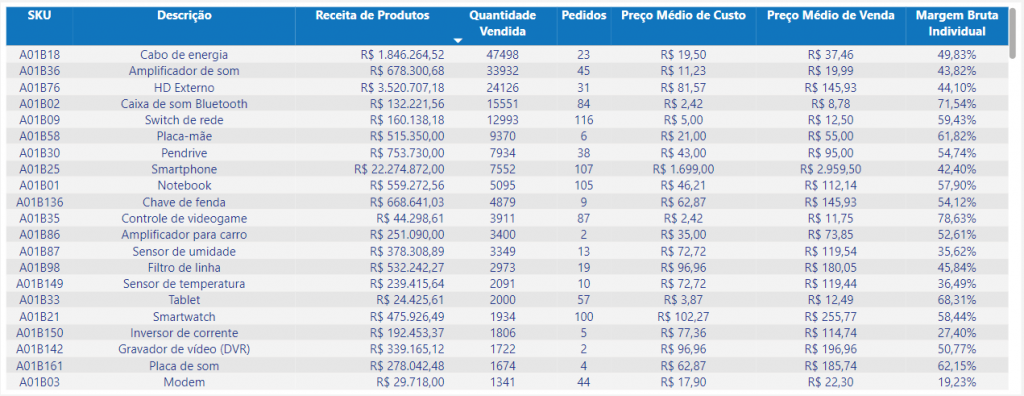The image size is (1024, 396).
Task: Click Margem Bruta Individual column header
Action: click(x=956, y=24)
